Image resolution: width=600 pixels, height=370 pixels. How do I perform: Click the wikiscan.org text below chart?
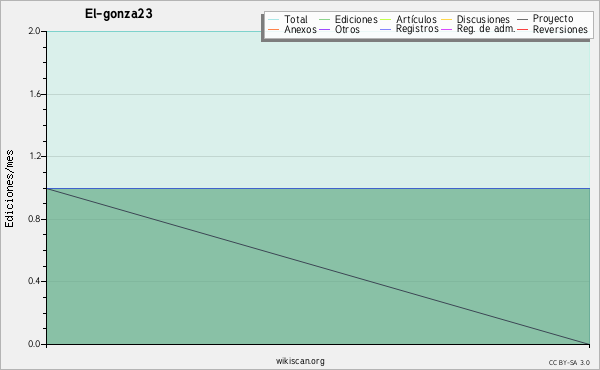click(x=300, y=361)
